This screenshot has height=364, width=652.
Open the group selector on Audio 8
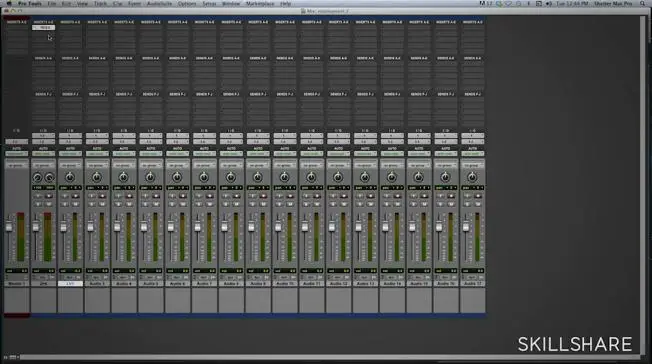(x=231, y=166)
